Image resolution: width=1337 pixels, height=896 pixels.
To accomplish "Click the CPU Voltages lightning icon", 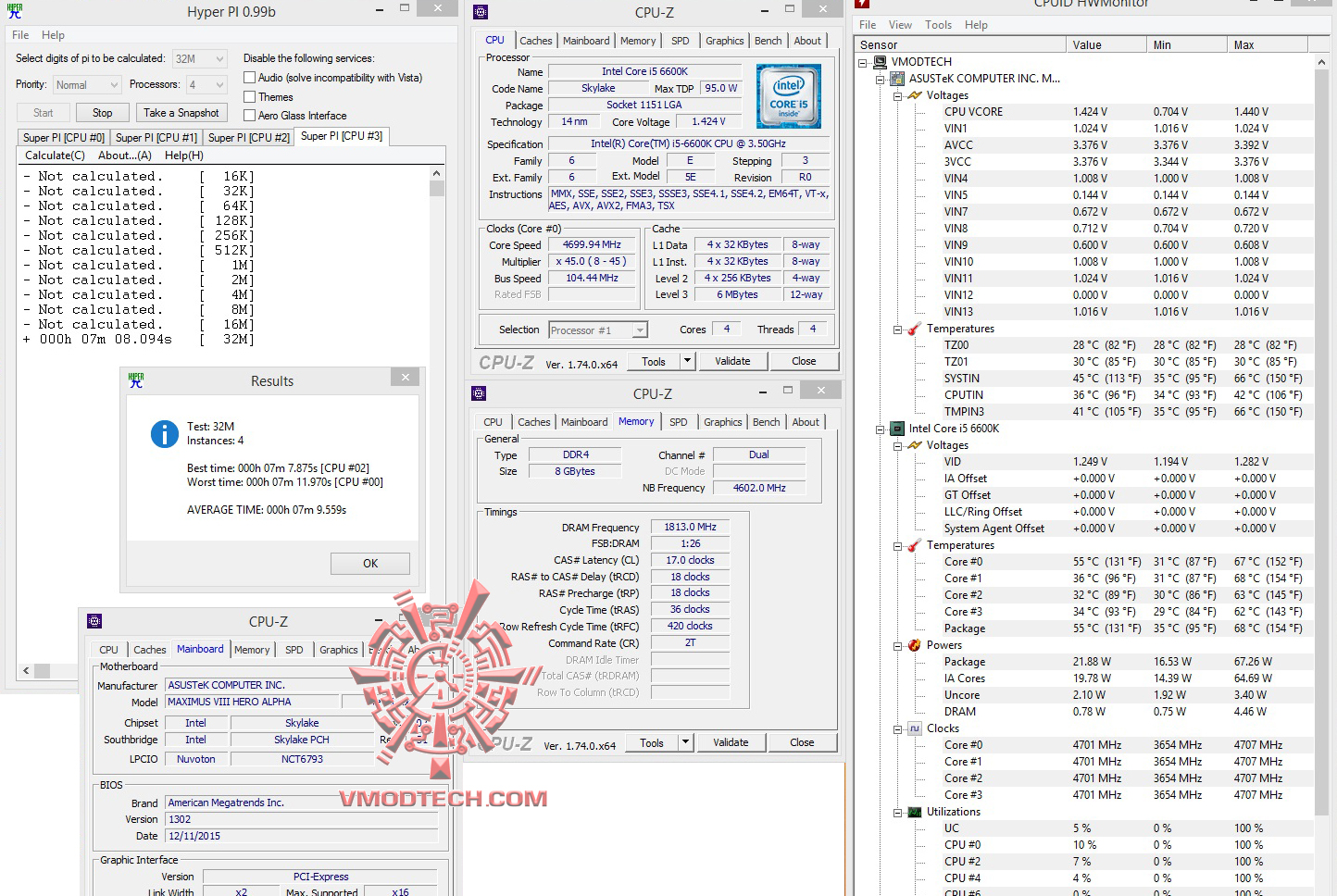I will coord(915,445).
